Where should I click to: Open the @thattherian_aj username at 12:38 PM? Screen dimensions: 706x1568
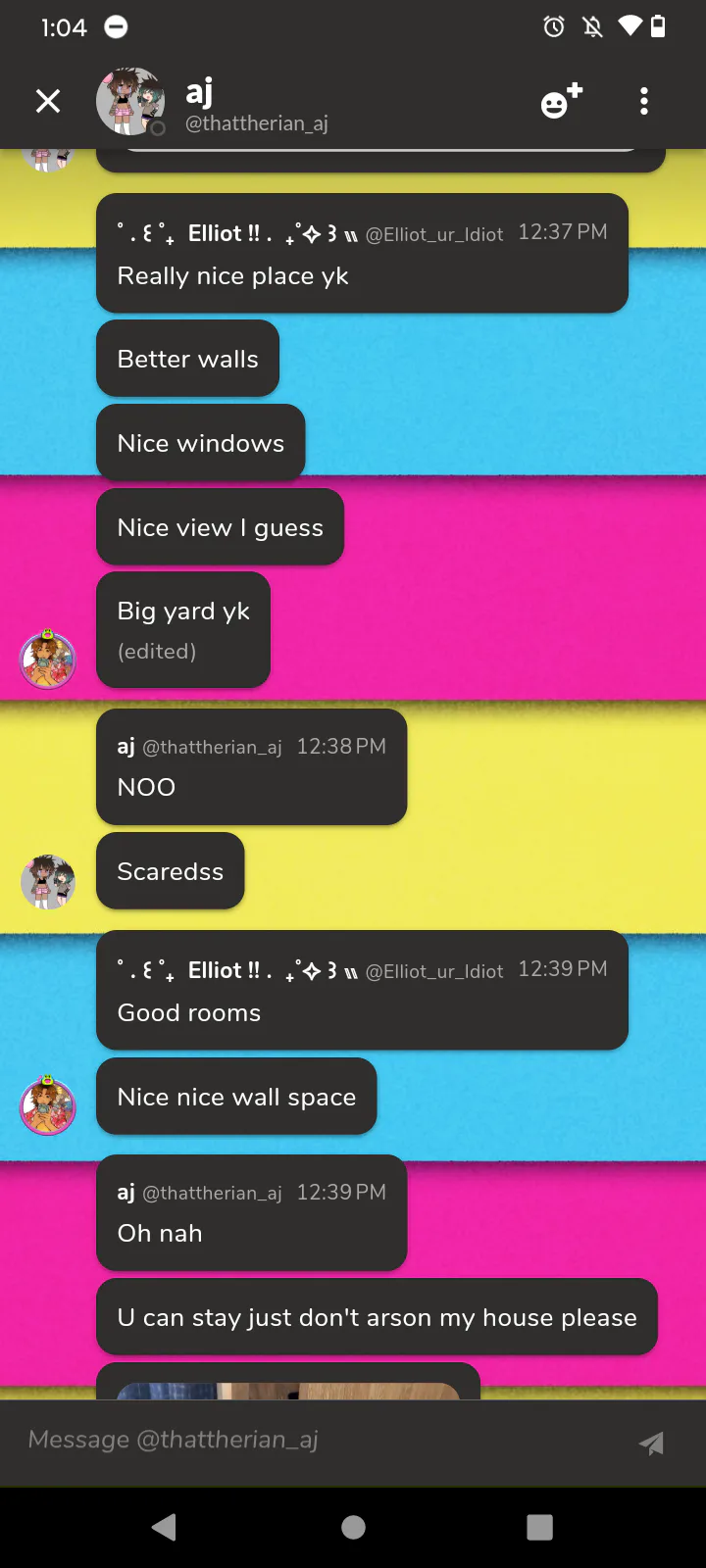(212, 748)
